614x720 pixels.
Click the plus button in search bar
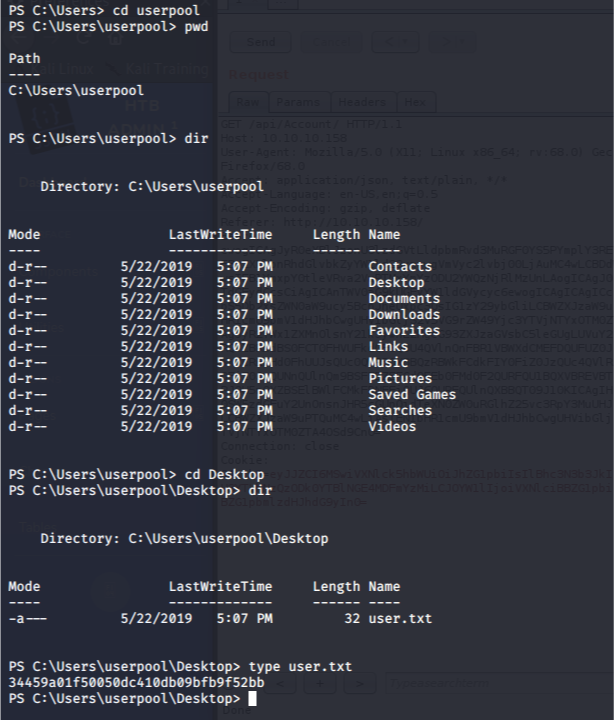coord(322,684)
